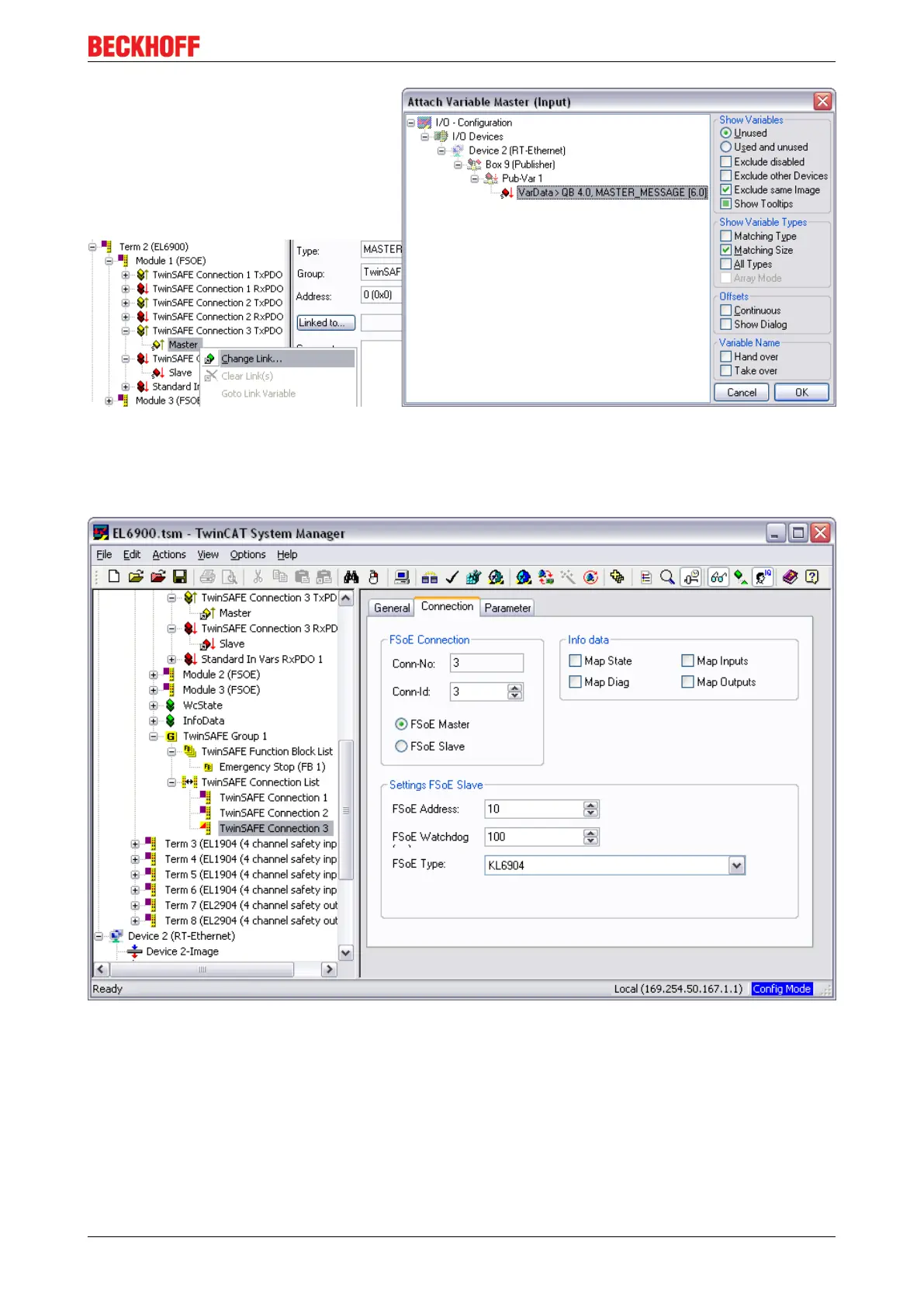Enable Map Outputs checkbox
This screenshot has width=924, height=1307.
tap(688, 681)
